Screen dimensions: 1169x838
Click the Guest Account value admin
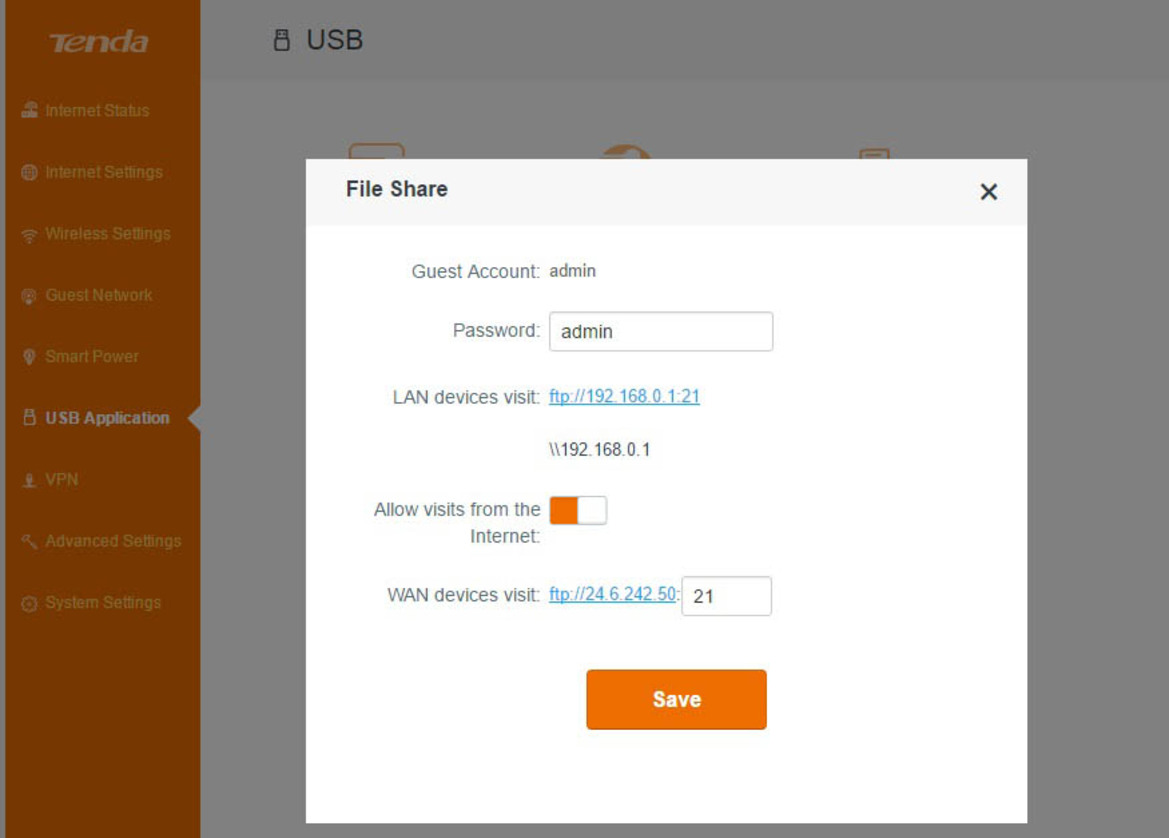coord(573,271)
